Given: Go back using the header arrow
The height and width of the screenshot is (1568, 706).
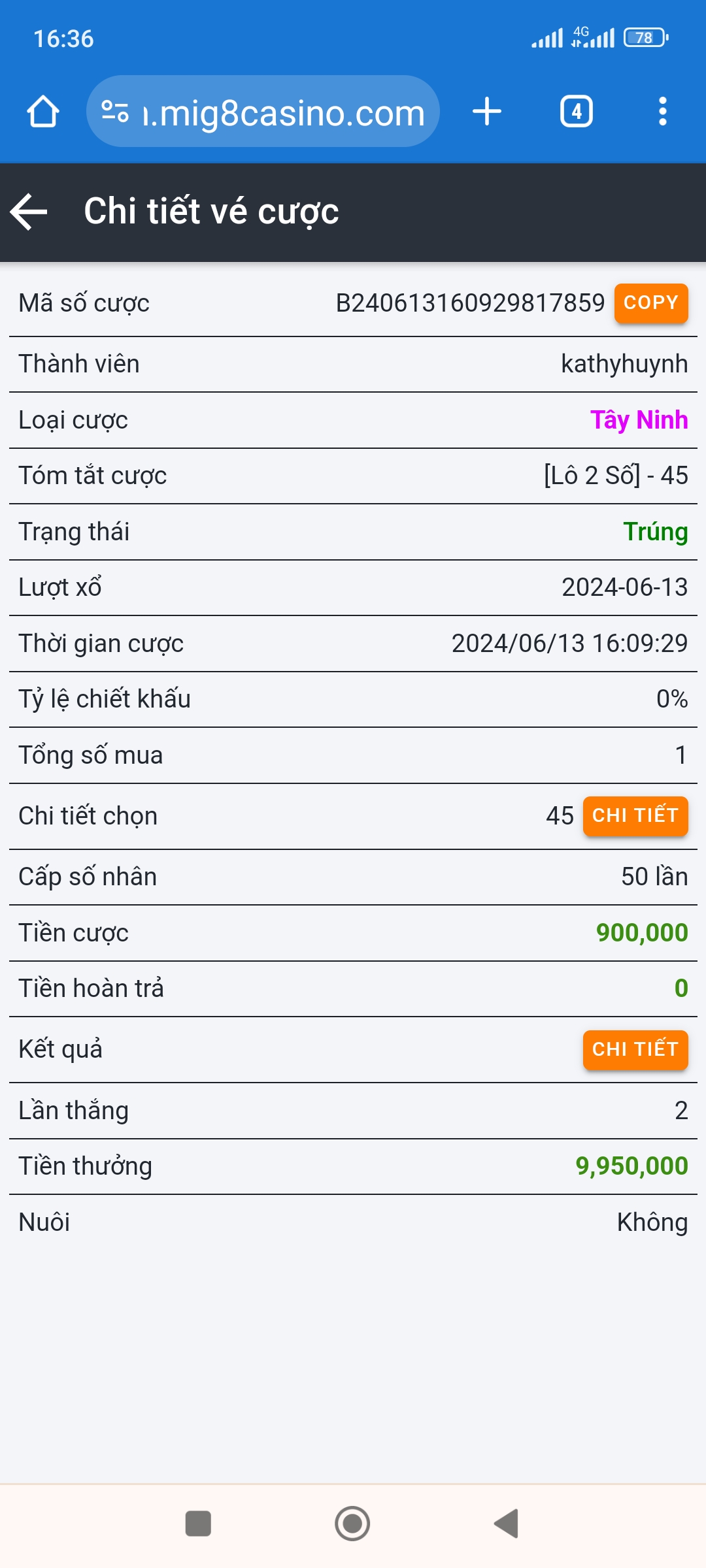Looking at the screenshot, I should [29, 212].
